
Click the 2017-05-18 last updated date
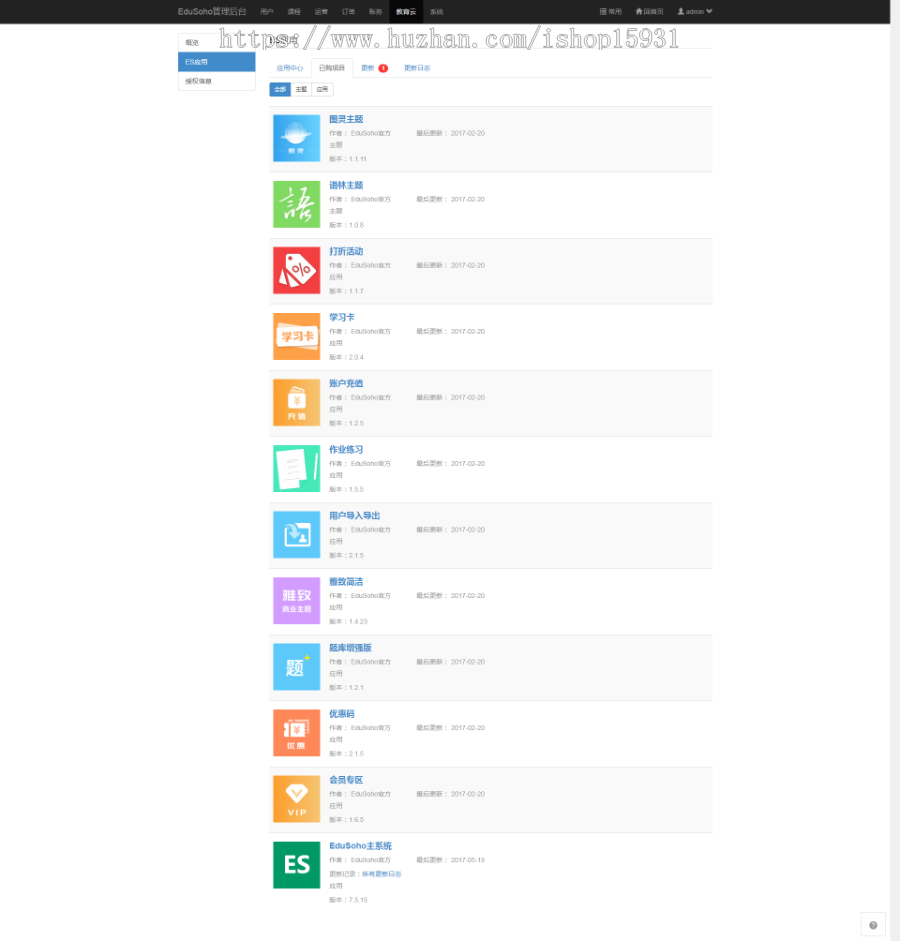click(468, 860)
